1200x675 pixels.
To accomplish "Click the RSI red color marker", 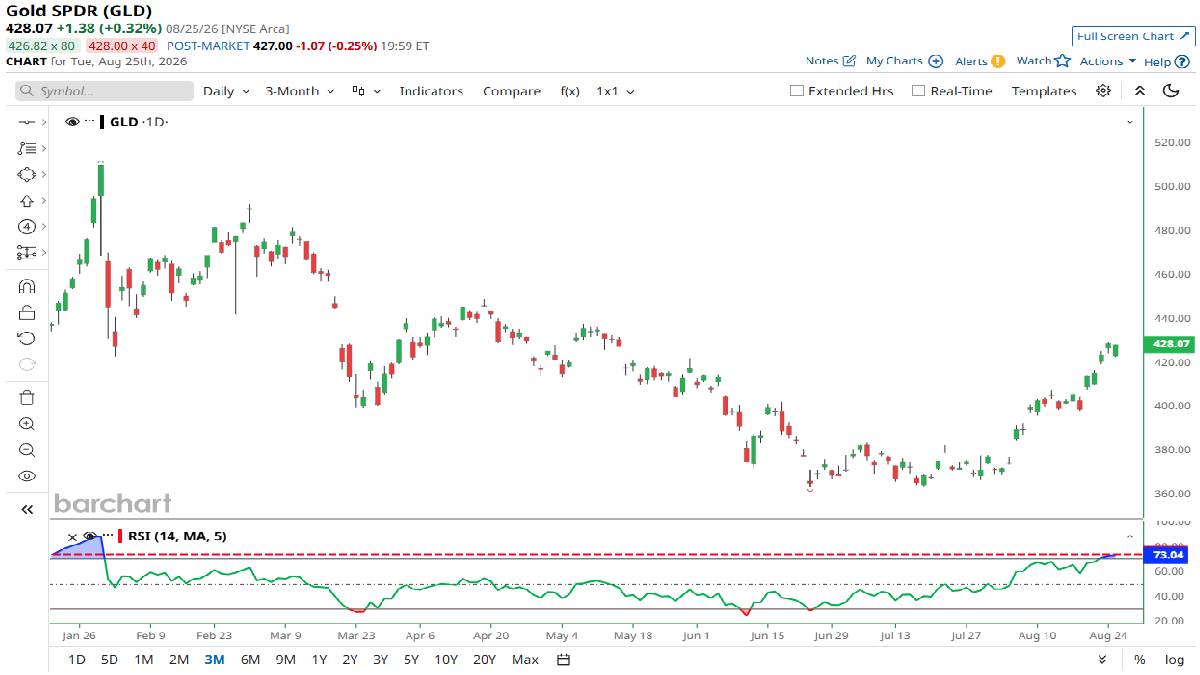I will [x=119, y=536].
